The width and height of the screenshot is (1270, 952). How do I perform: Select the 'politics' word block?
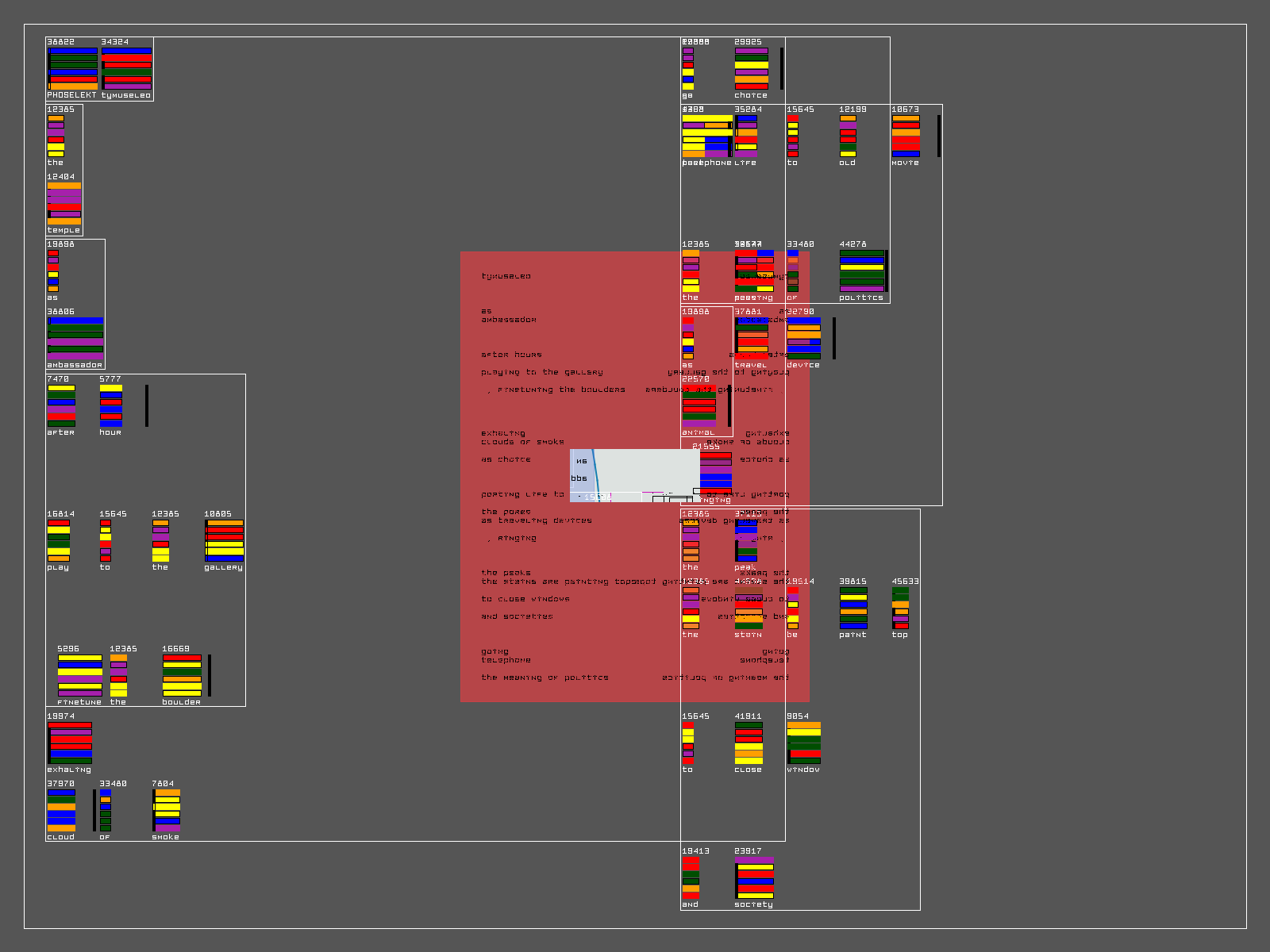point(862,271)
